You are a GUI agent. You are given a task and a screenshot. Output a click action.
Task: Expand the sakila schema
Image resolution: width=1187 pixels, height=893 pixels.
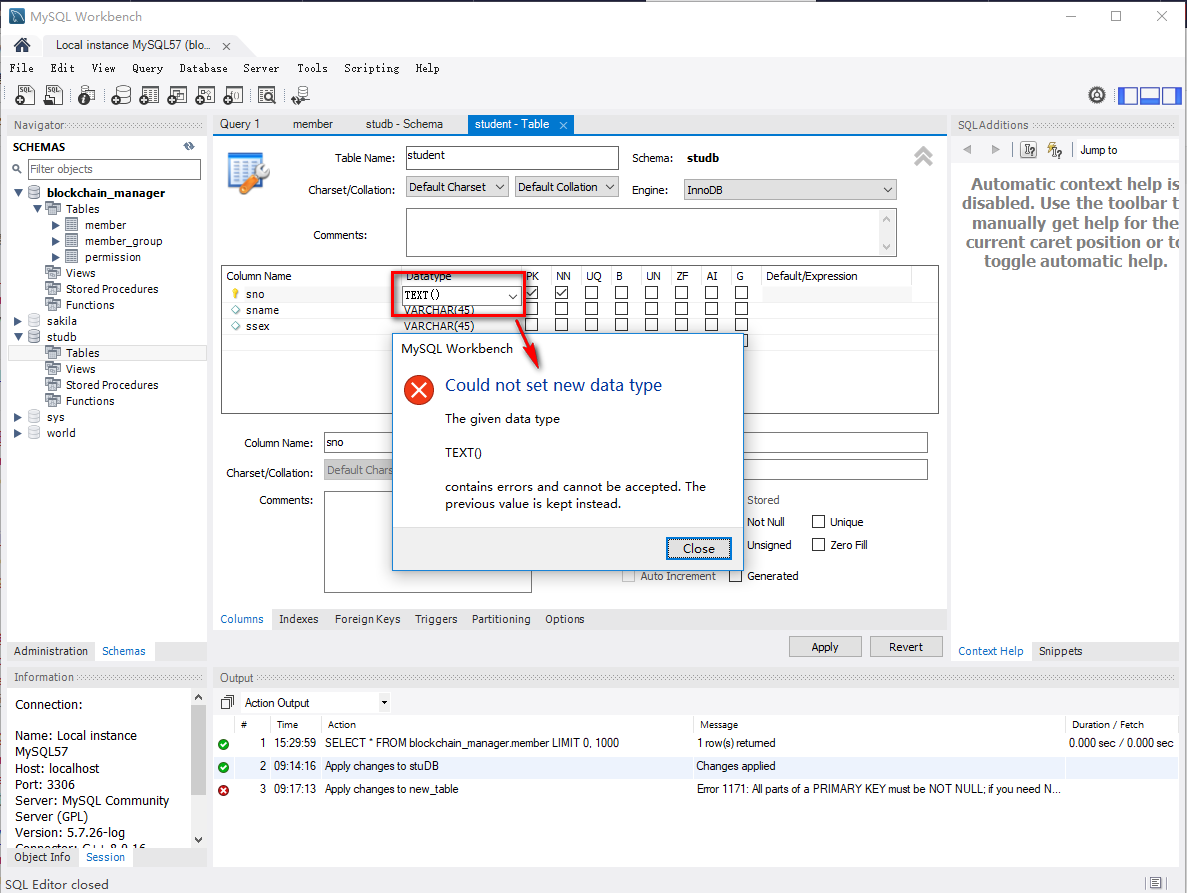click(x=18, y=321)
